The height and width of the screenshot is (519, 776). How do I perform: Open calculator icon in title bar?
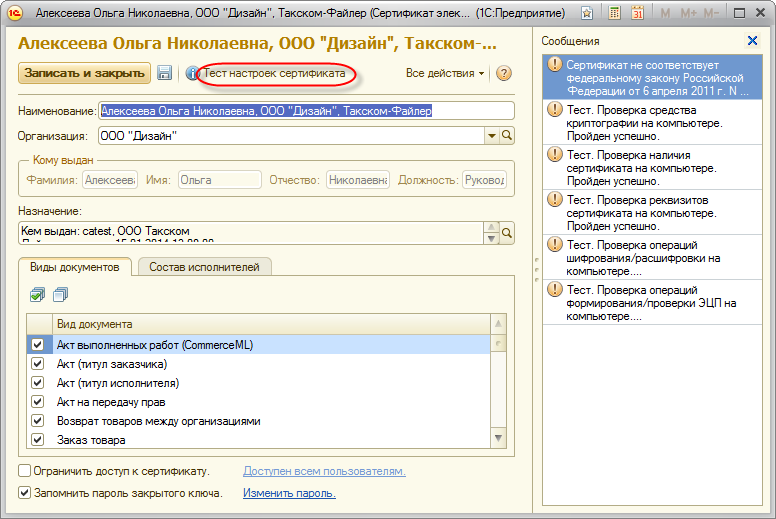click(x=614, y=13)
